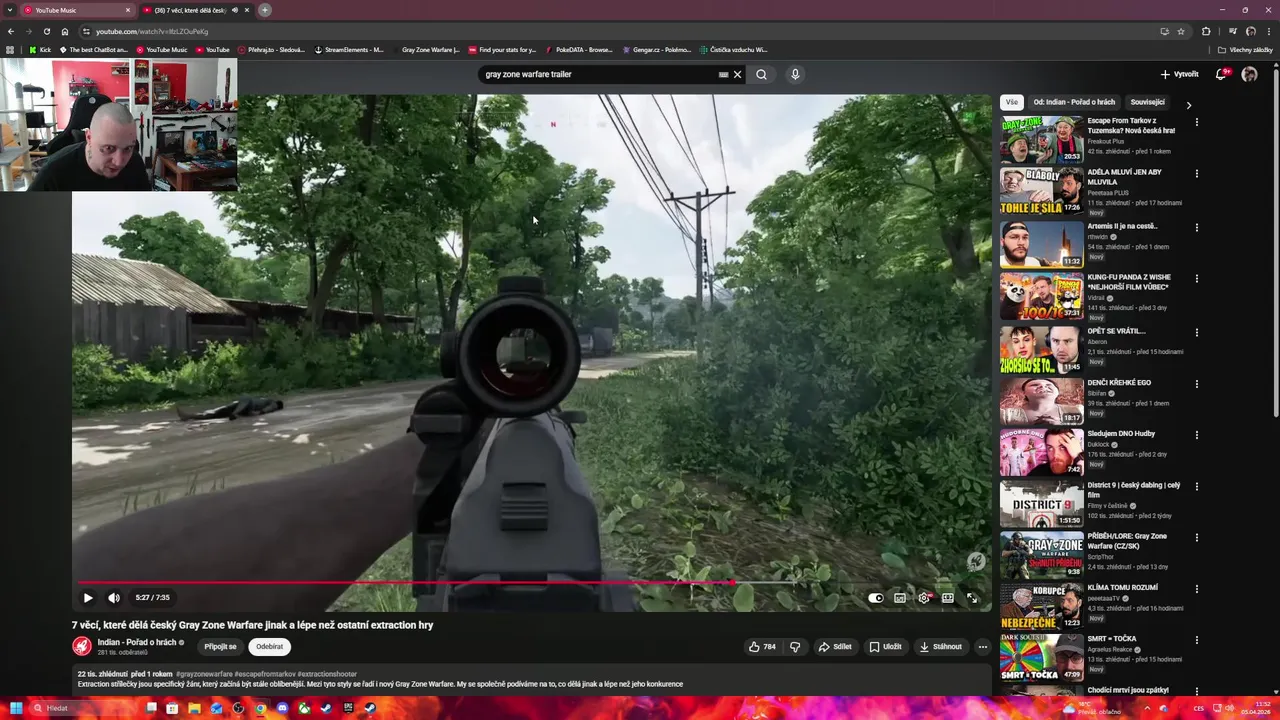Play the paused video
The width and height of the screenshot is (1280, 720).
pyautogui.click(x=88, y=598)
